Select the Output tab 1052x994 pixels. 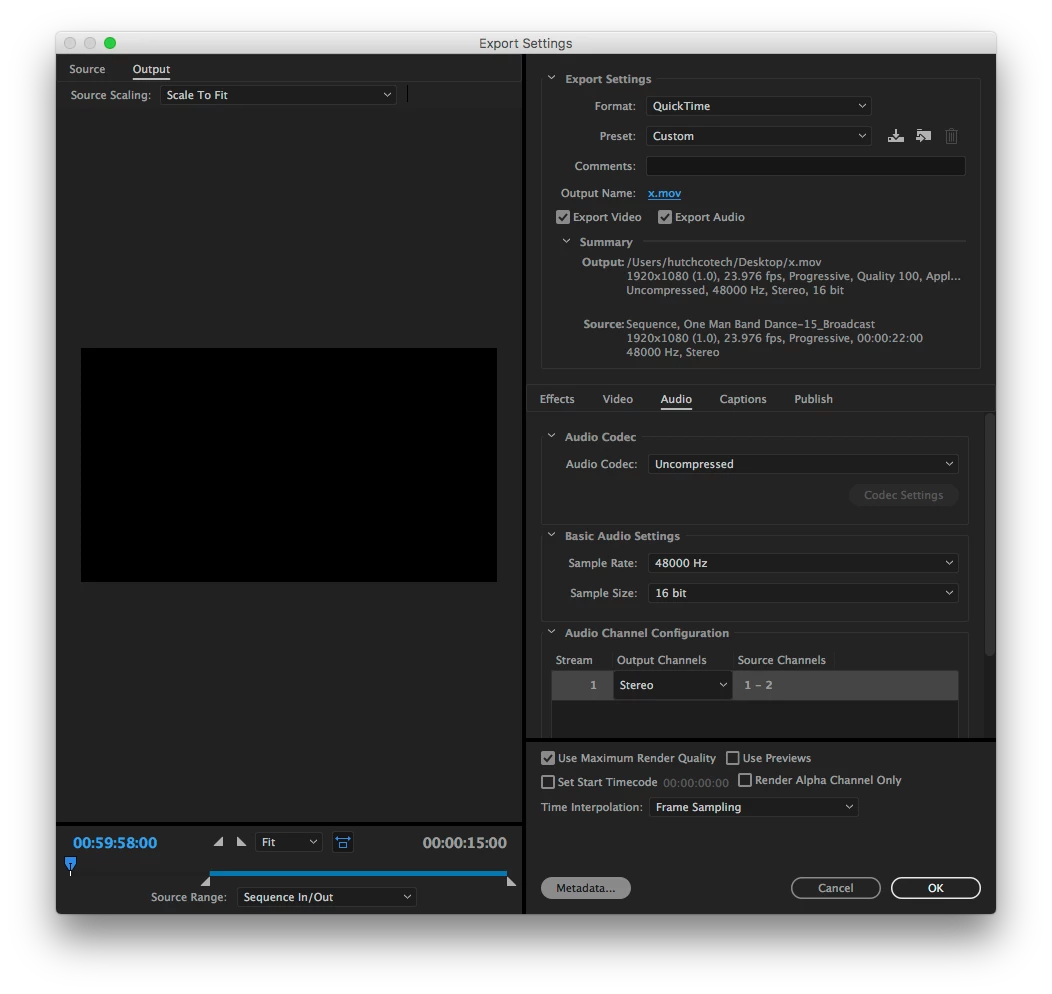151,69
